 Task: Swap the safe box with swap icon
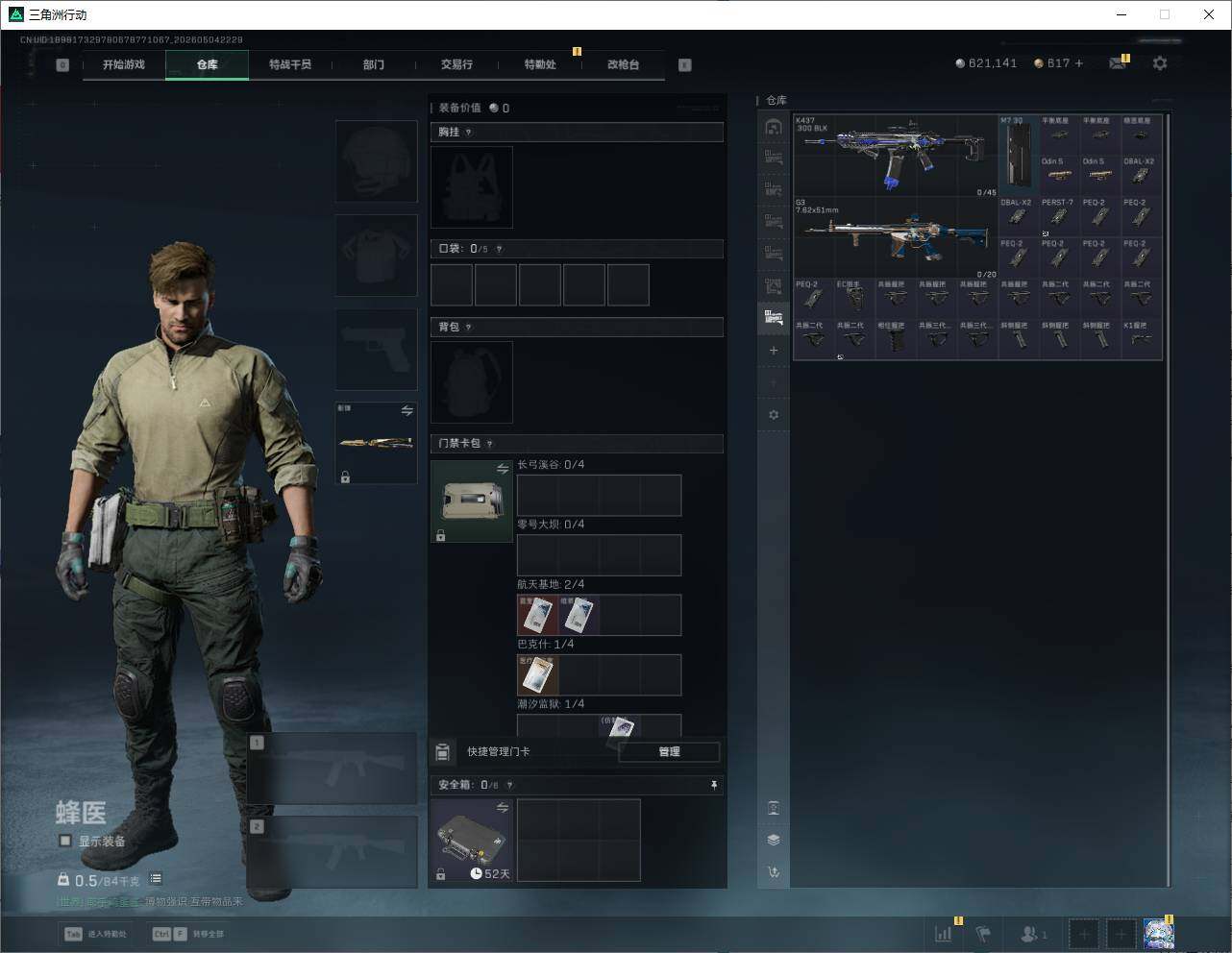[503, 808]
